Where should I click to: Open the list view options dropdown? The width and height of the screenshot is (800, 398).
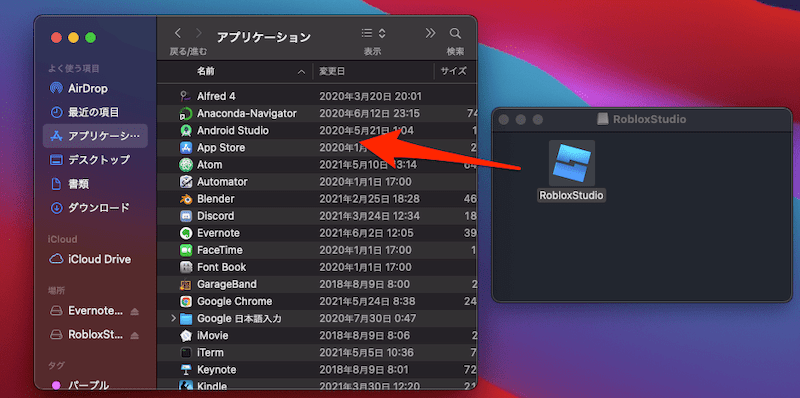(x=373, y=34)
